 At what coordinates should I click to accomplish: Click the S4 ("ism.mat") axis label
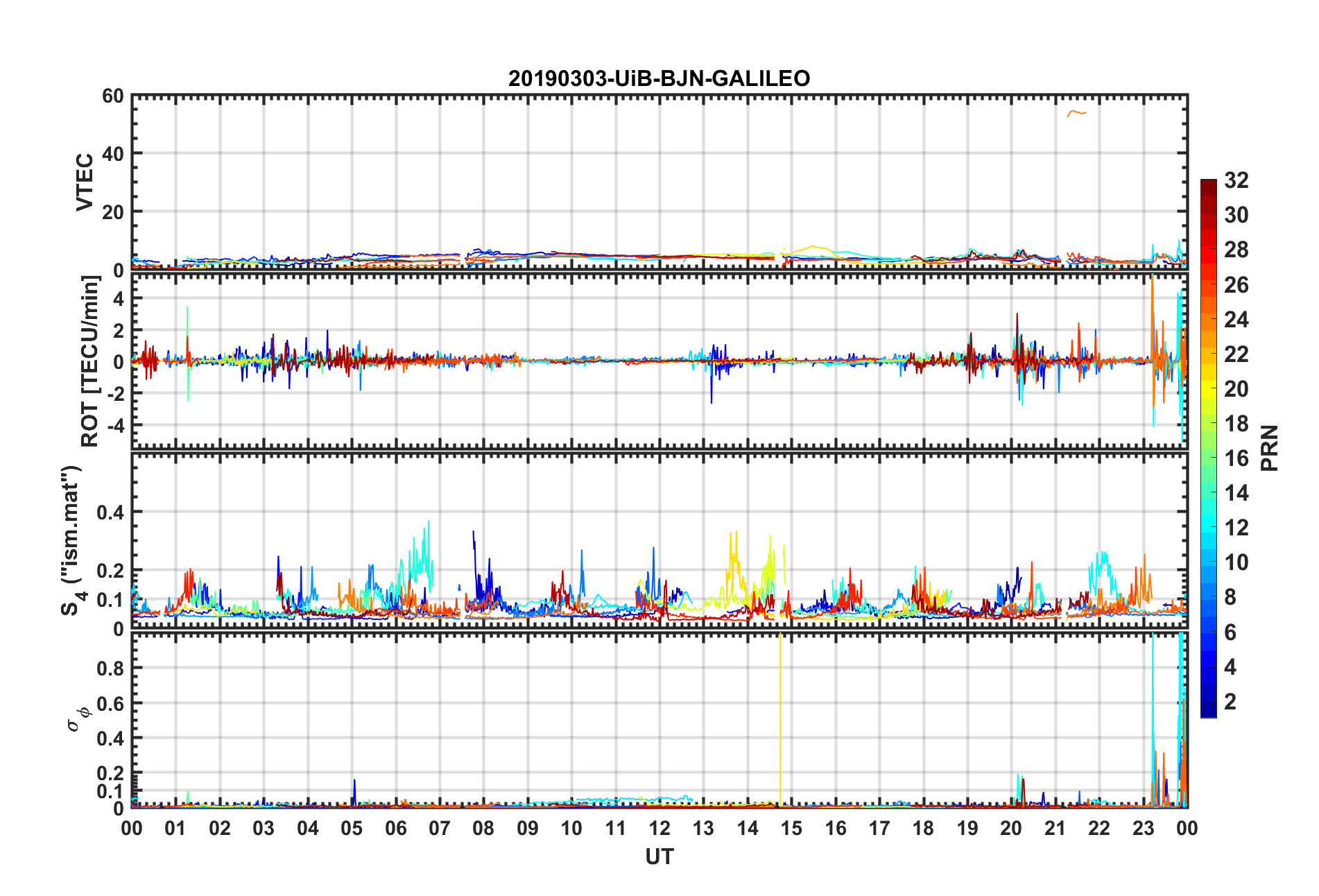click(72, 540)
